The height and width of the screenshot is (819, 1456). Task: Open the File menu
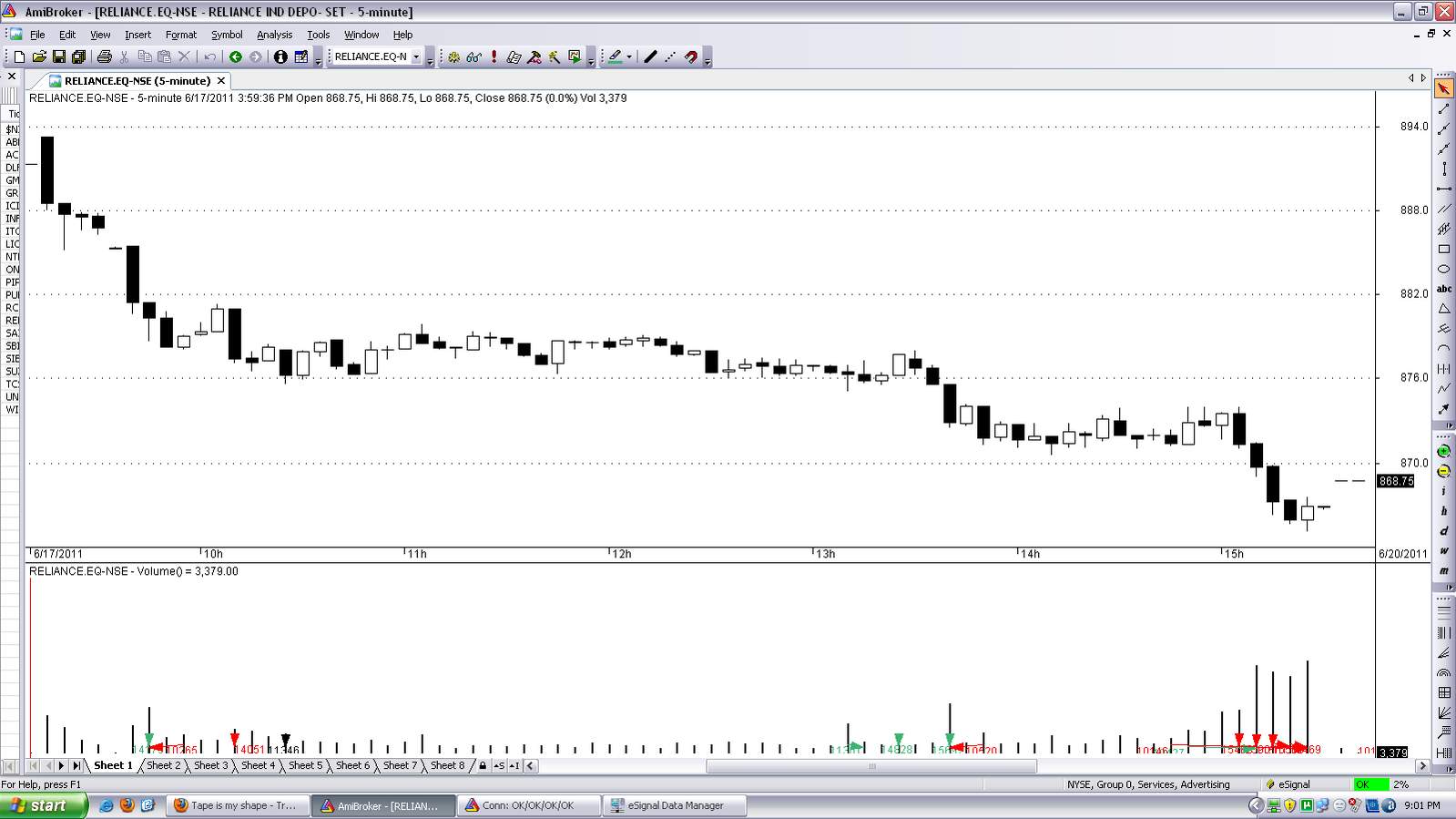point(37,35)
